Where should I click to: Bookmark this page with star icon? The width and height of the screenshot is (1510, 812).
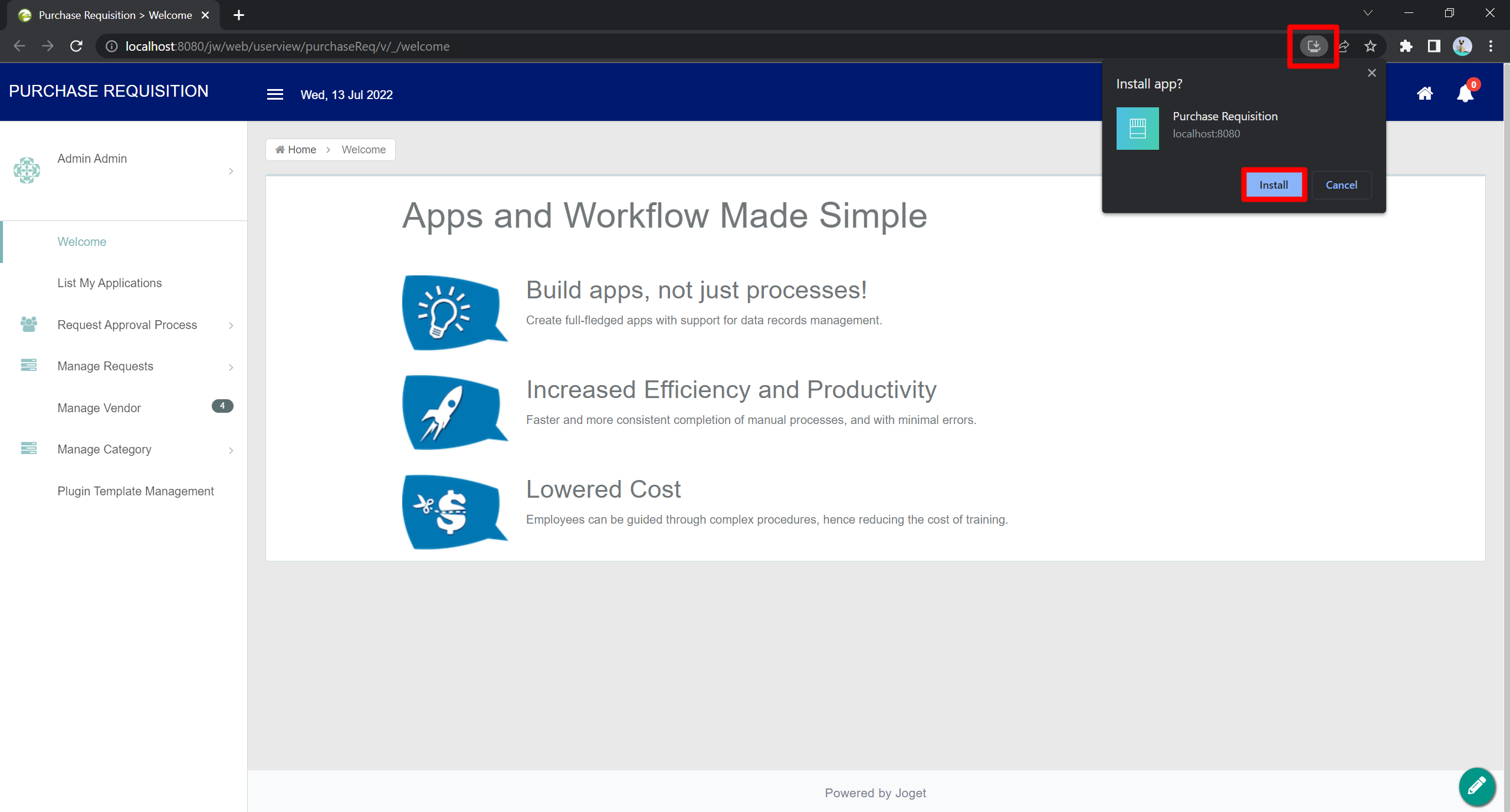[x=1370, y=46]
